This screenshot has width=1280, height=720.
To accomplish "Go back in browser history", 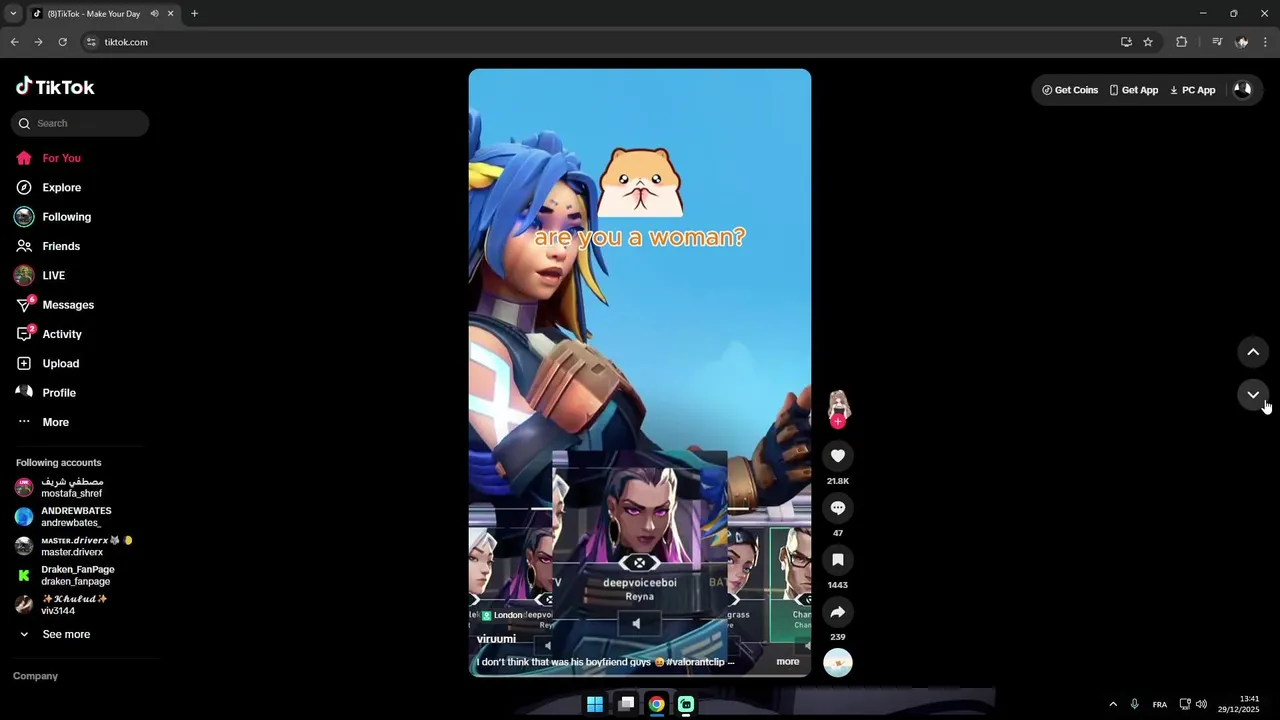I will pyautogui.click(x=14, y=42).
